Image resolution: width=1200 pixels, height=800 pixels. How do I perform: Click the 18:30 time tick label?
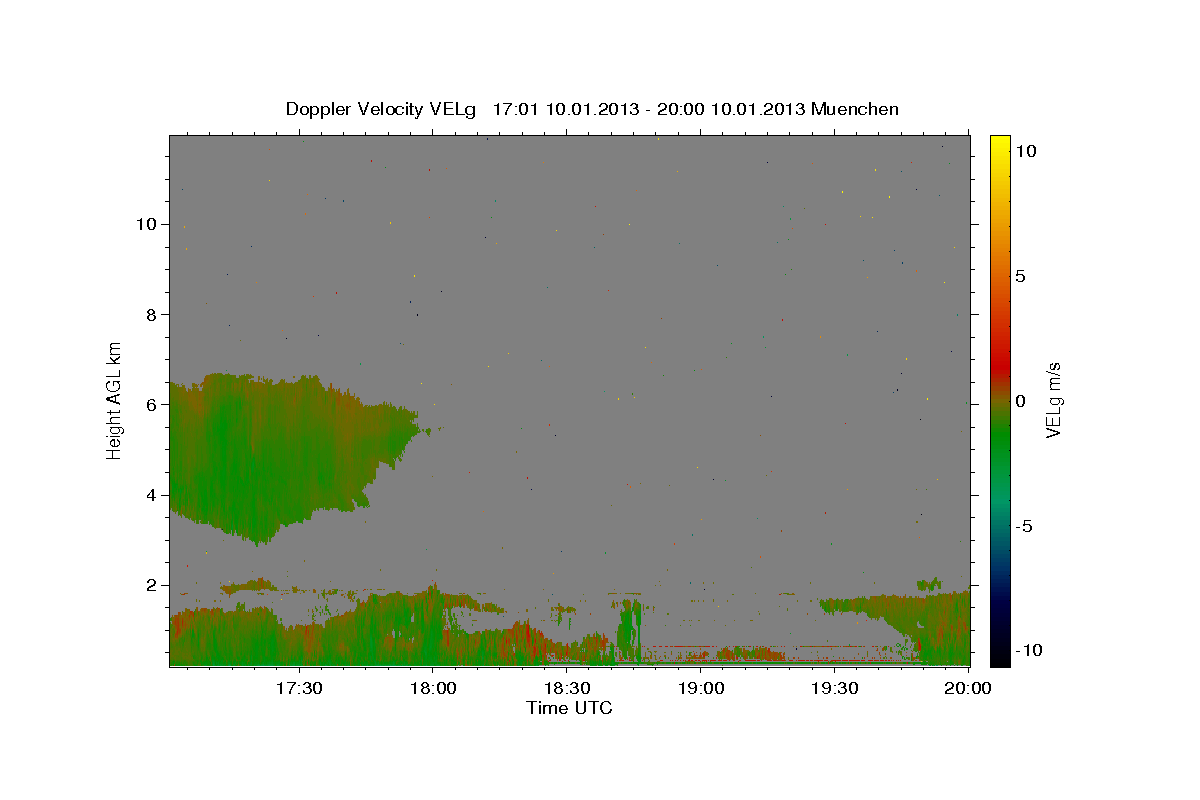[566, 688]
